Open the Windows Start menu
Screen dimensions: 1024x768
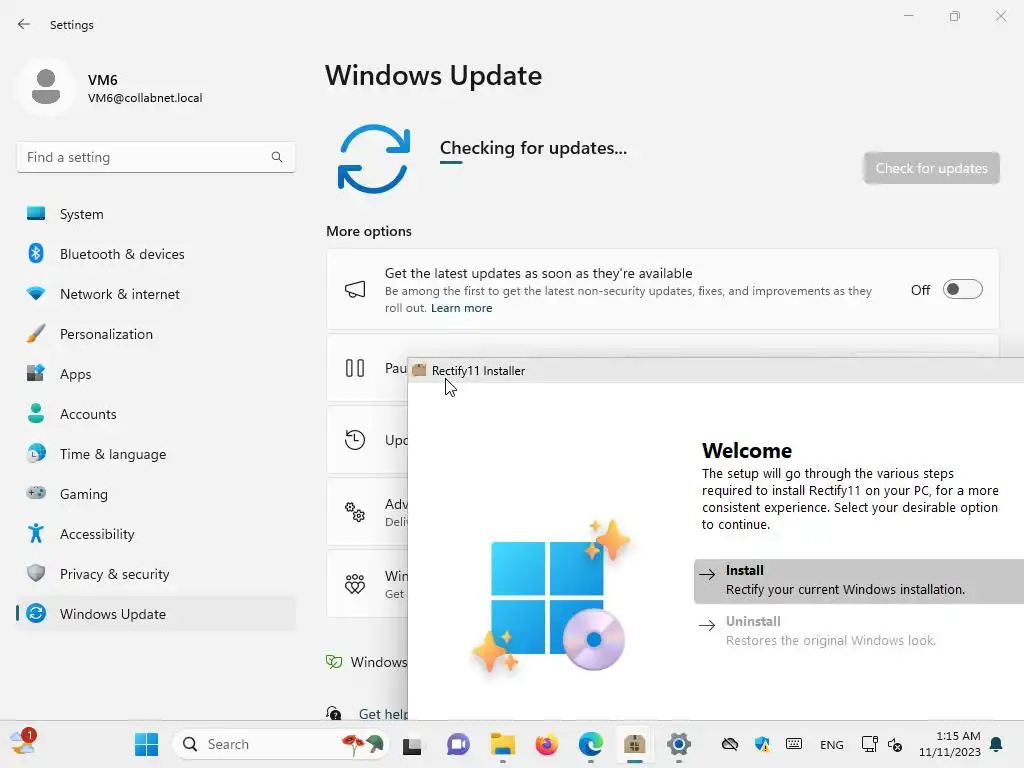(x=146, y=744)
